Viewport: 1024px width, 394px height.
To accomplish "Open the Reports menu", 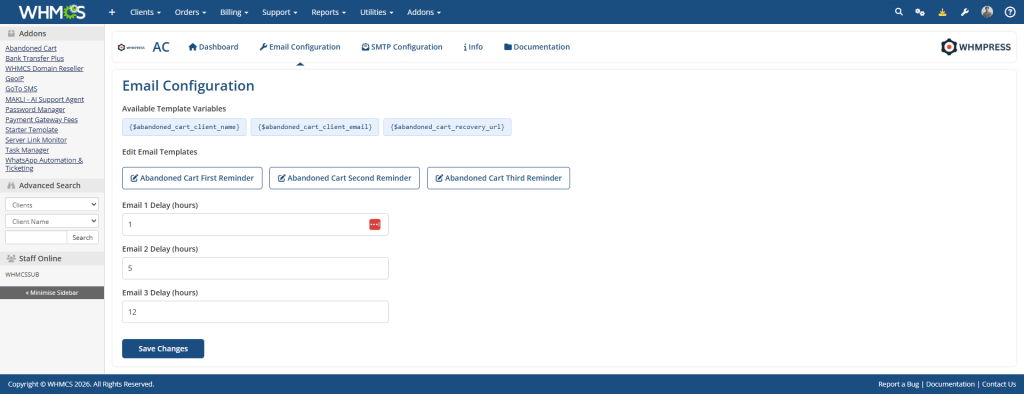I will coord(328,12).
